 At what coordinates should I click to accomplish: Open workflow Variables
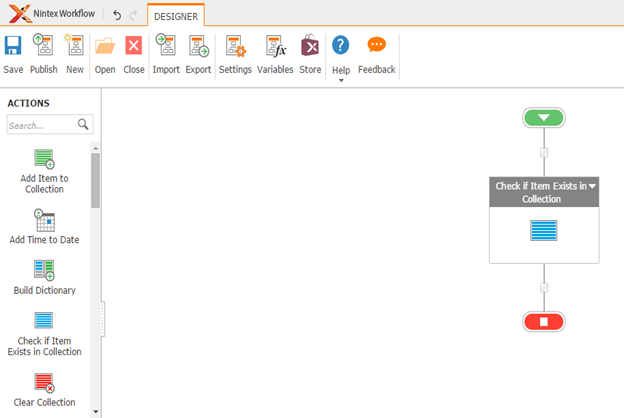click(x=275, y=55)
